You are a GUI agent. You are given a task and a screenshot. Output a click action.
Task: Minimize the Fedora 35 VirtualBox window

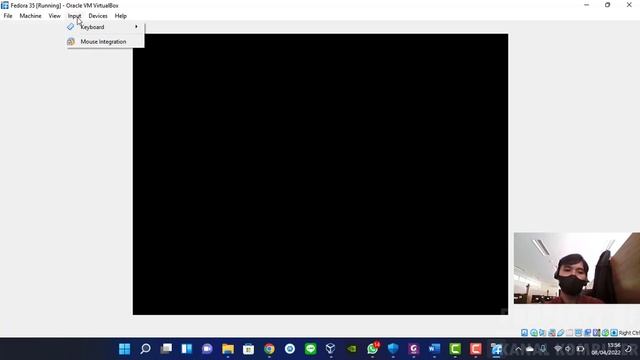587,5
